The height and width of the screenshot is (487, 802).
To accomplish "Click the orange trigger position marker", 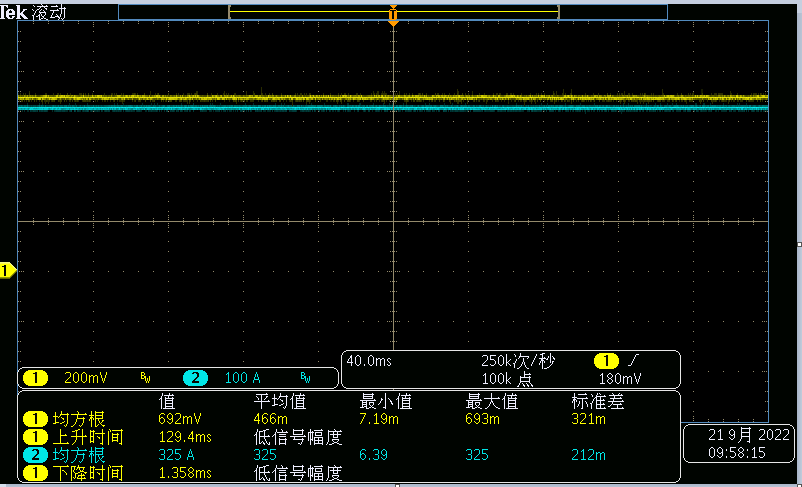I will [x=393, y=16].
